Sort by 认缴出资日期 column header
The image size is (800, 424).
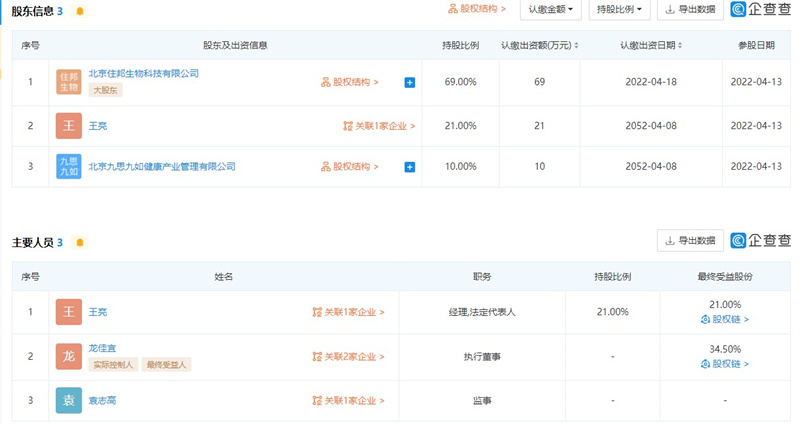click(650, 46)
